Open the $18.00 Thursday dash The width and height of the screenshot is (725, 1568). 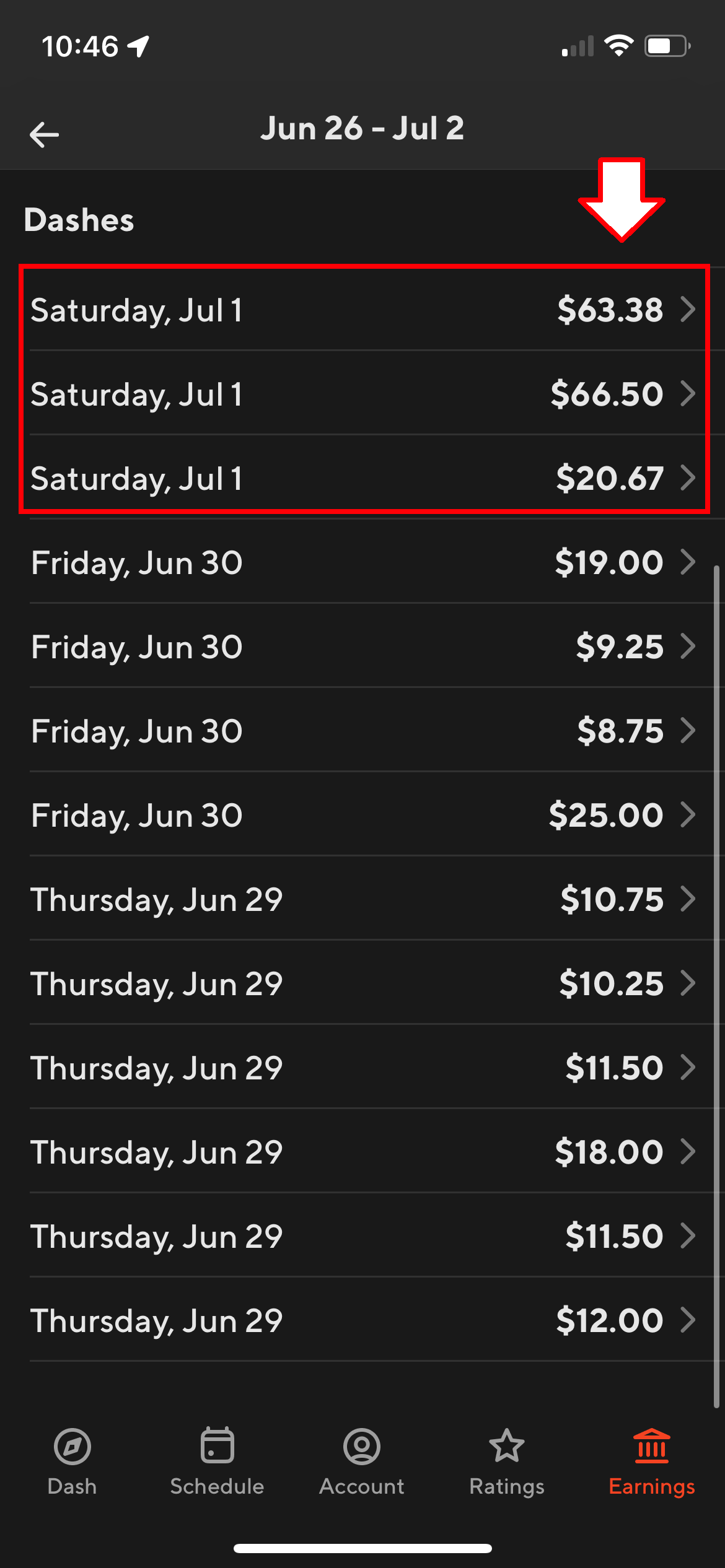362,1152
